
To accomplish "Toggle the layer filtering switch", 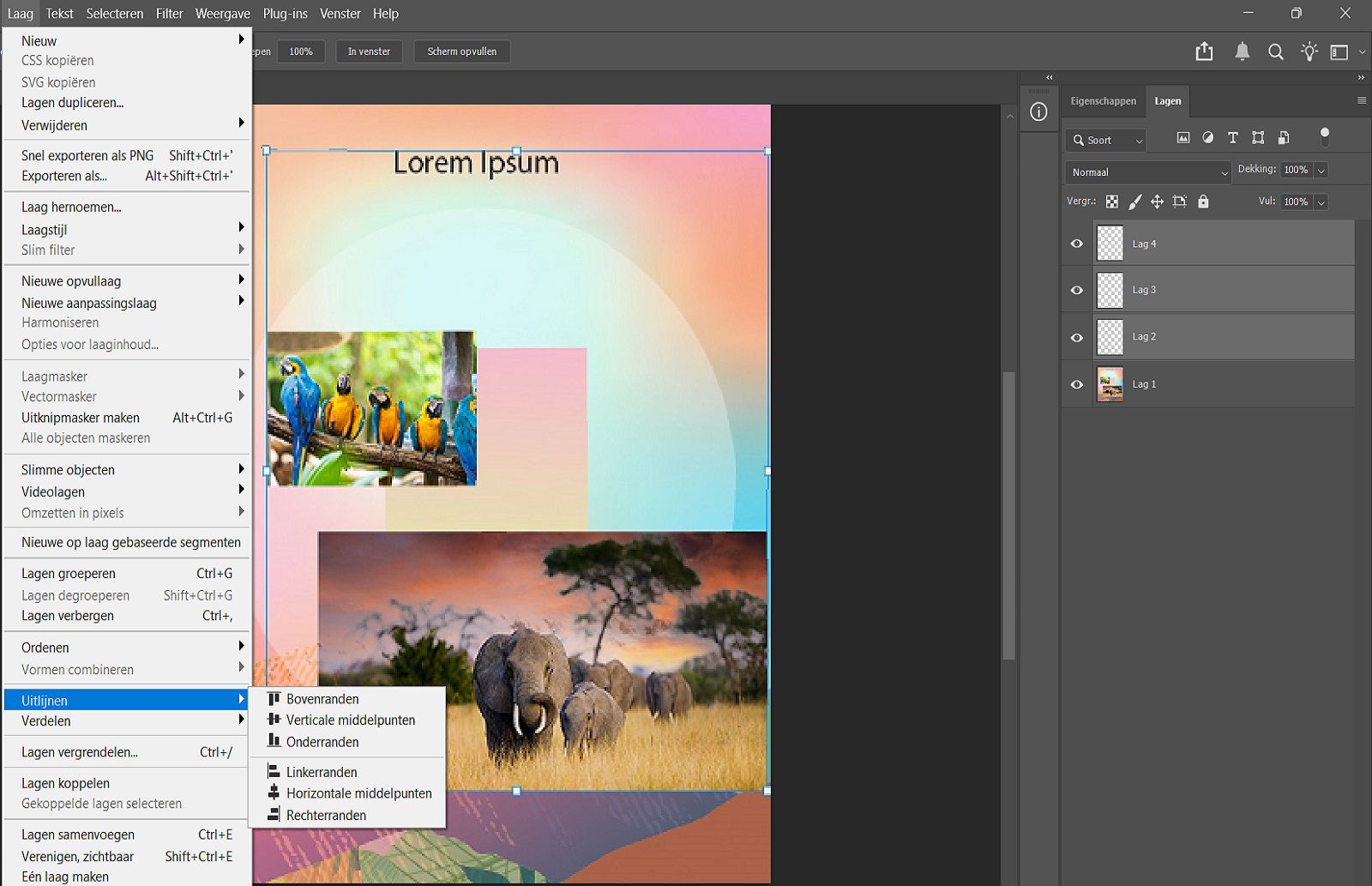I will pos(1326,136).
